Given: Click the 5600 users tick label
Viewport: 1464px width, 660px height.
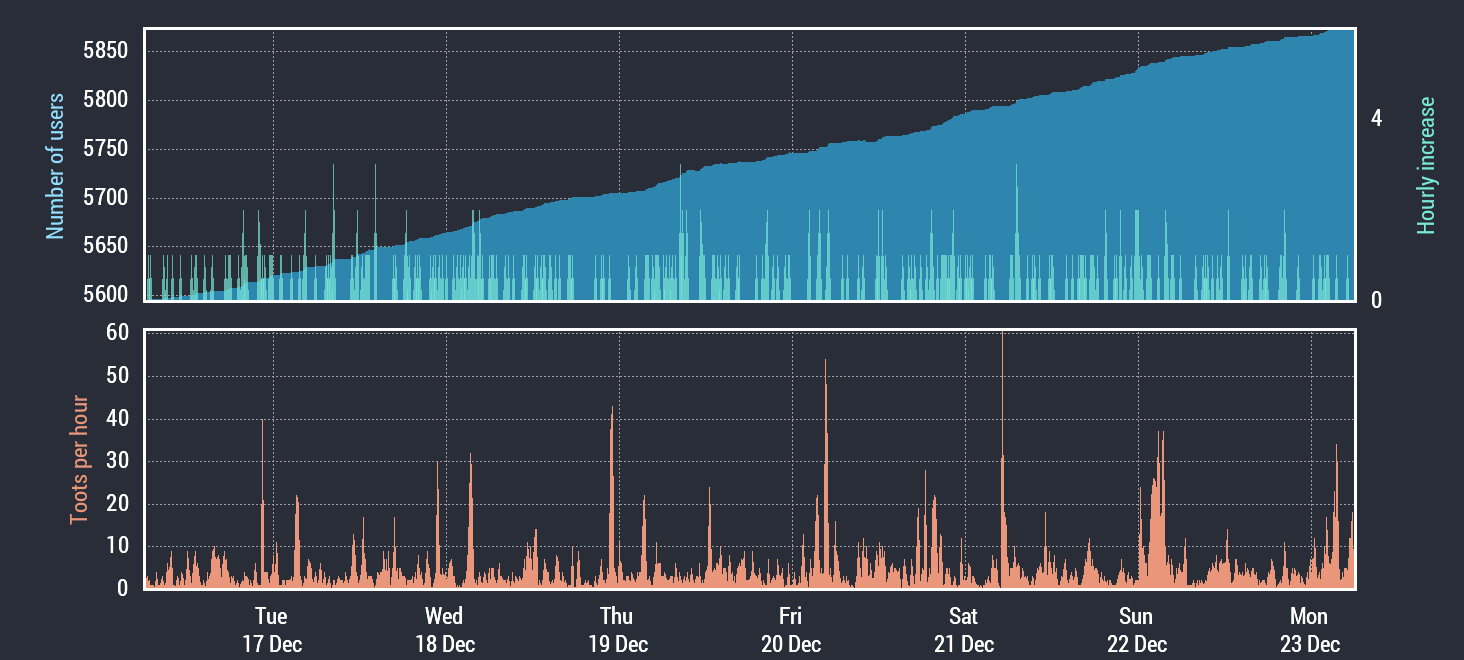Looking at the screenshot, I should click(x=104, y=295).
